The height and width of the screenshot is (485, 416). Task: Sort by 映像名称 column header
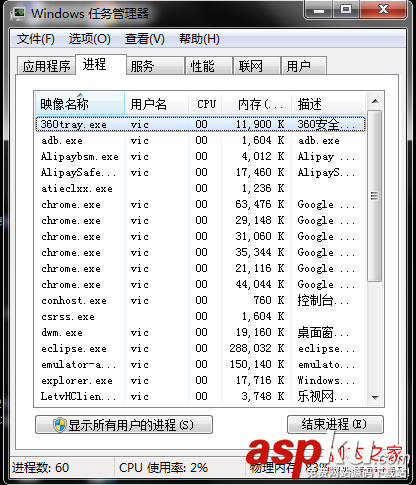(x=80, y=104)
